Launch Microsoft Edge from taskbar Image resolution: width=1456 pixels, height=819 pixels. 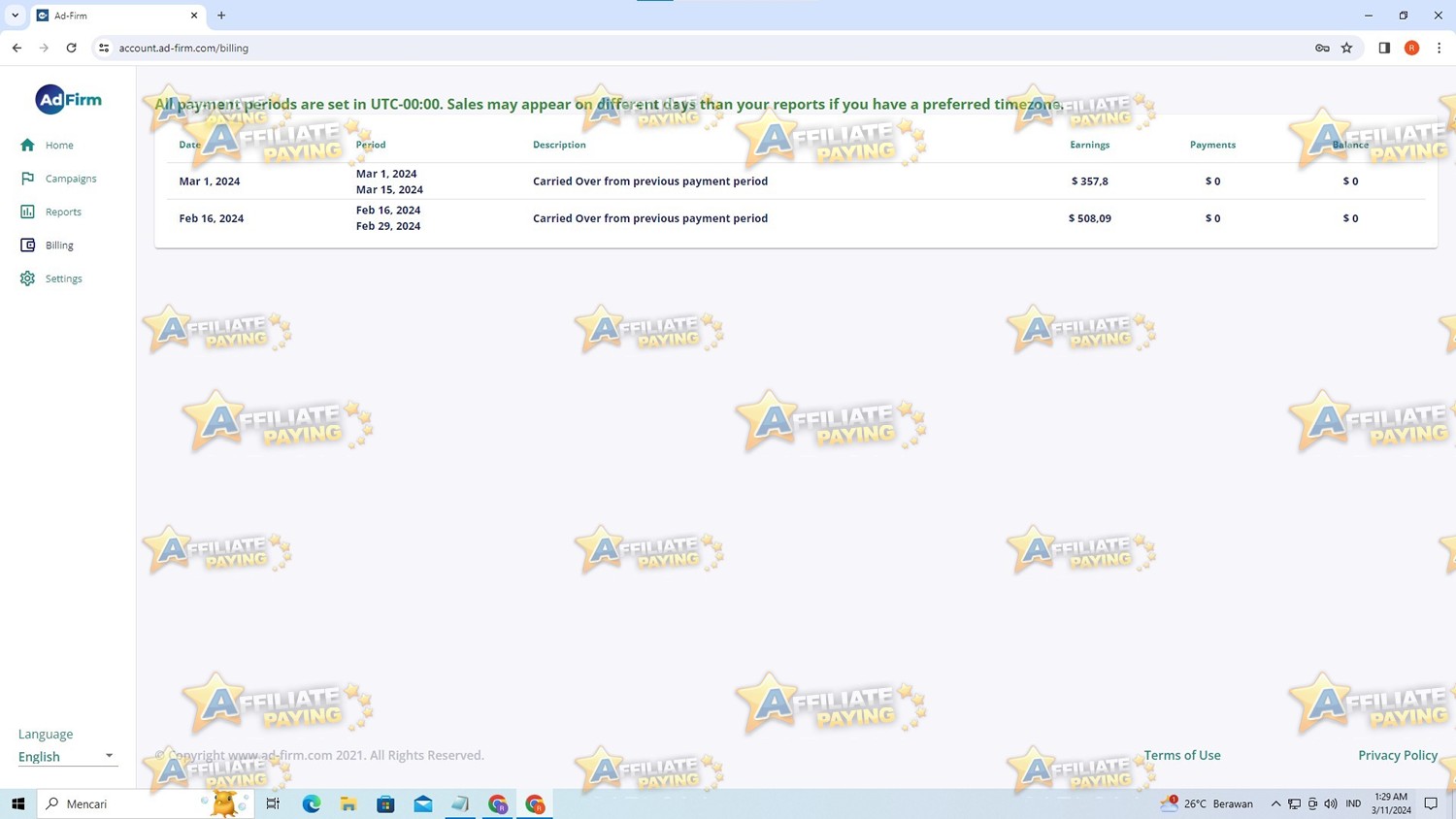312,803
